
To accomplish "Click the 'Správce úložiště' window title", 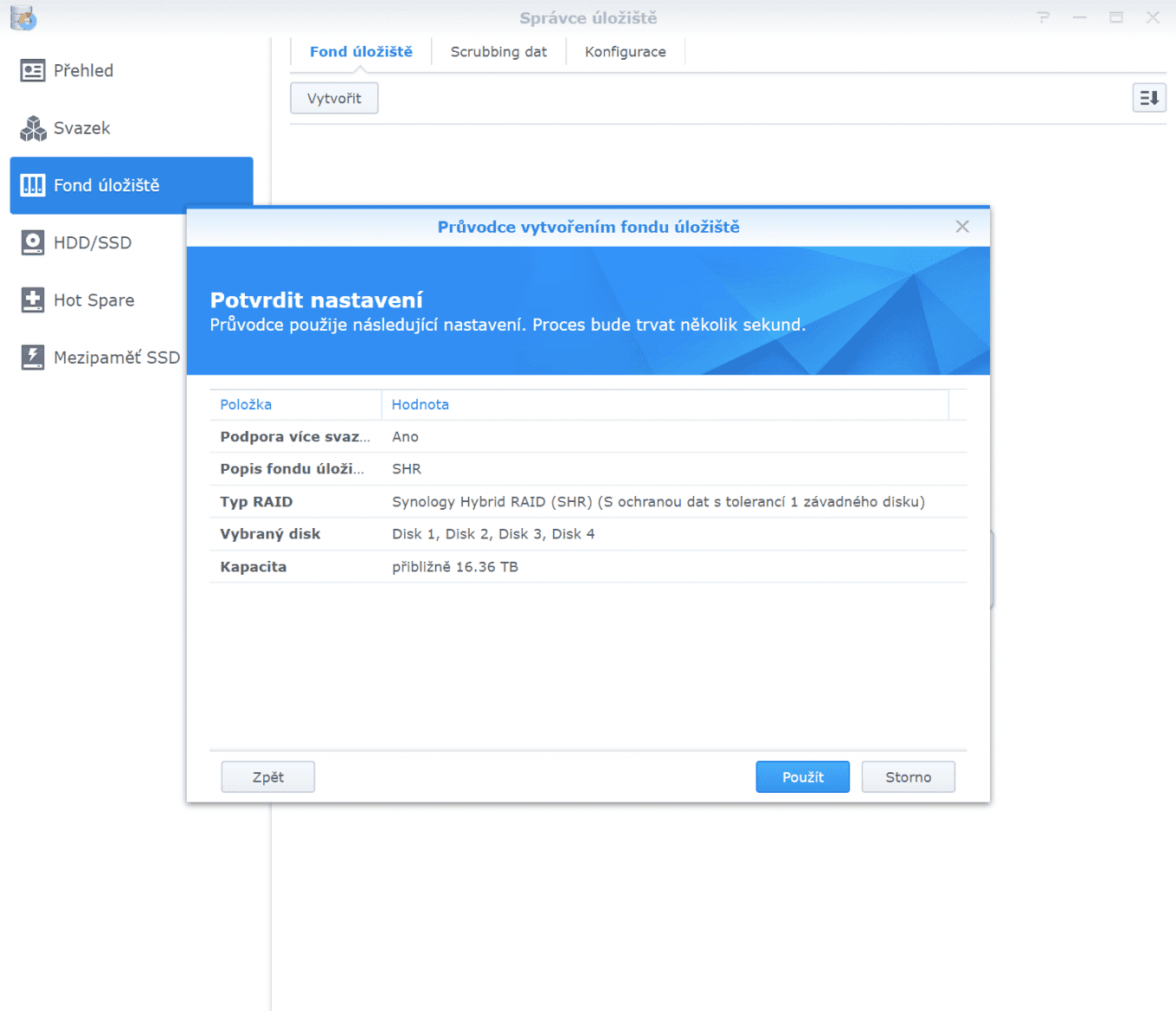I will coord(588,18).
